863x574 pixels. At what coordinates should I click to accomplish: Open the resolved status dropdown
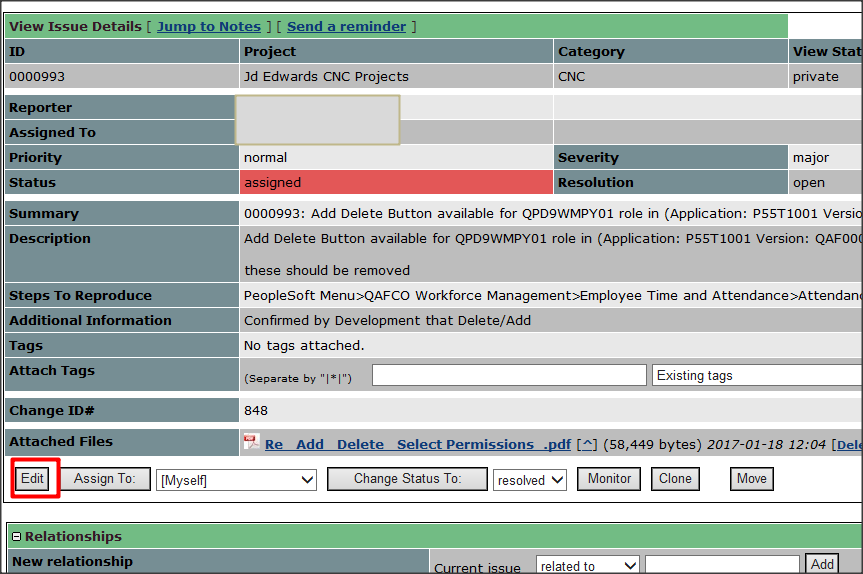click(529, 480)
